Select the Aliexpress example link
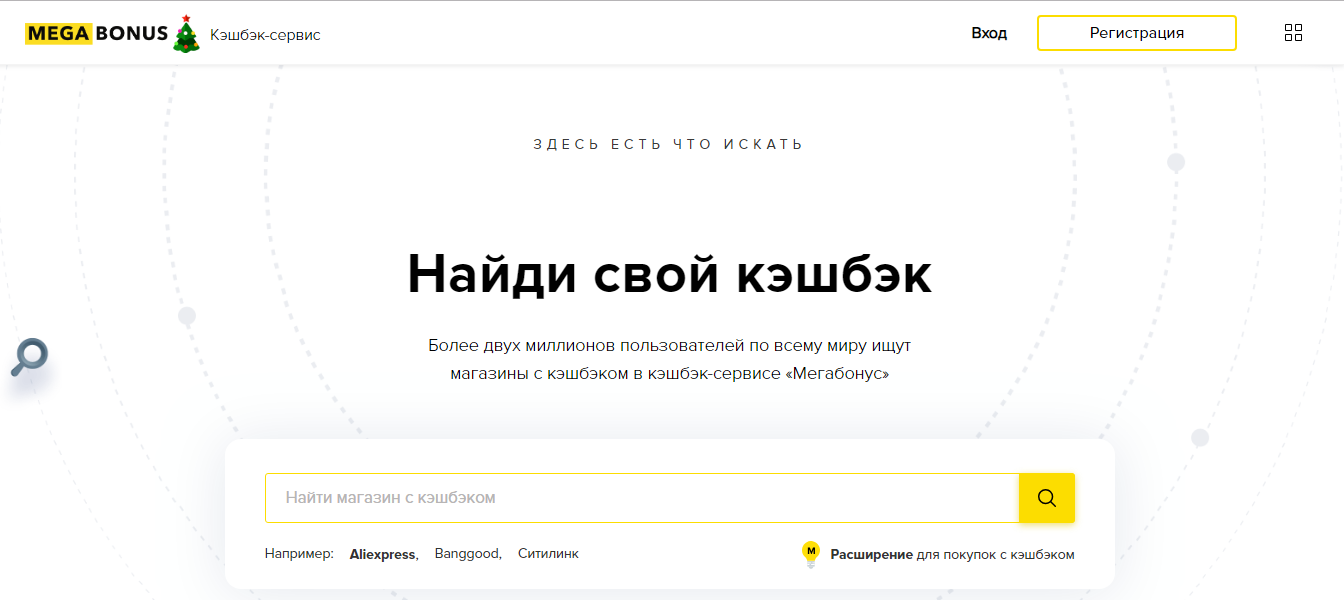The image size is (1344, 600). pyautogui.click(x=383, y=554)
